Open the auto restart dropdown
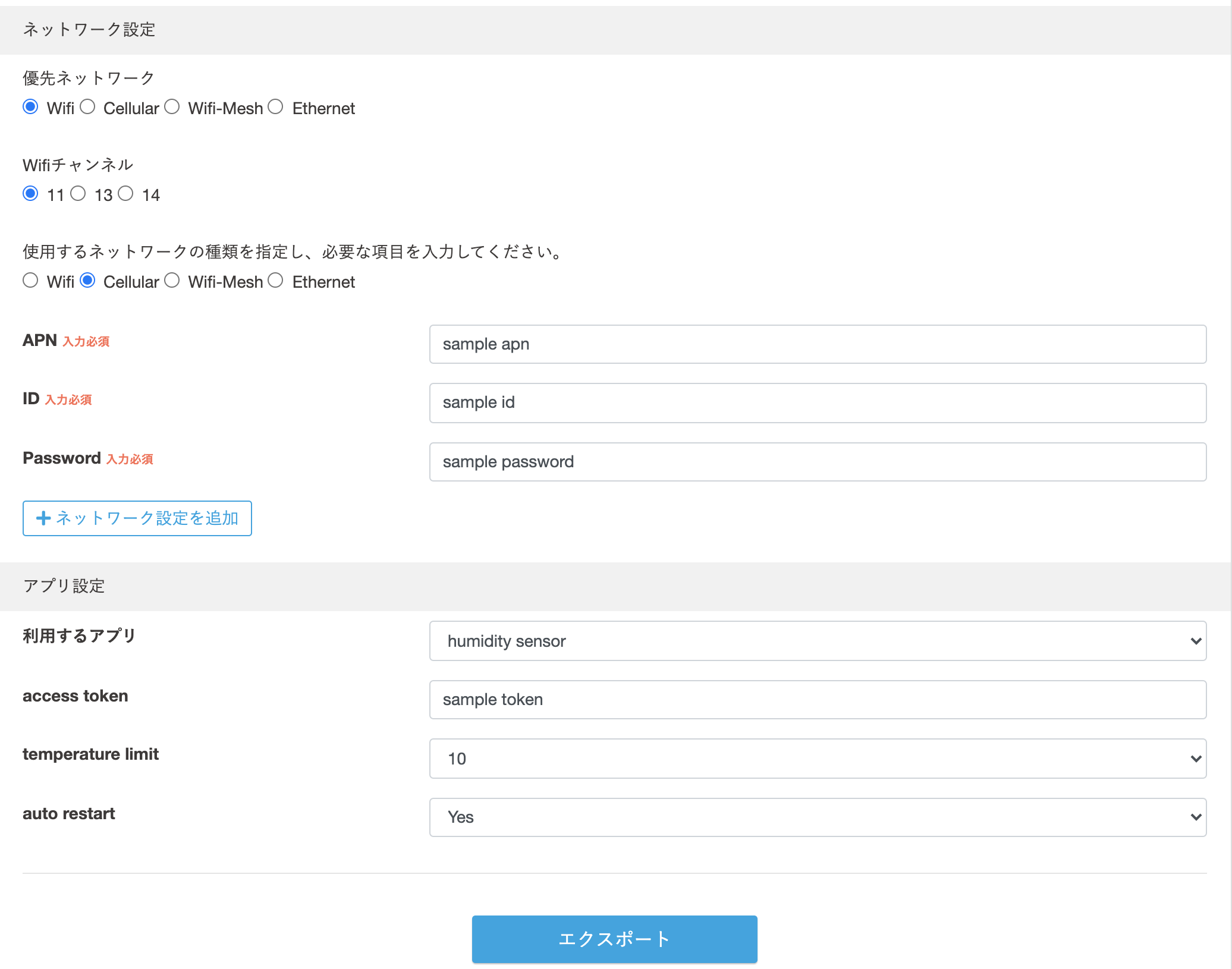The image size is (1232, 969). 818,817
